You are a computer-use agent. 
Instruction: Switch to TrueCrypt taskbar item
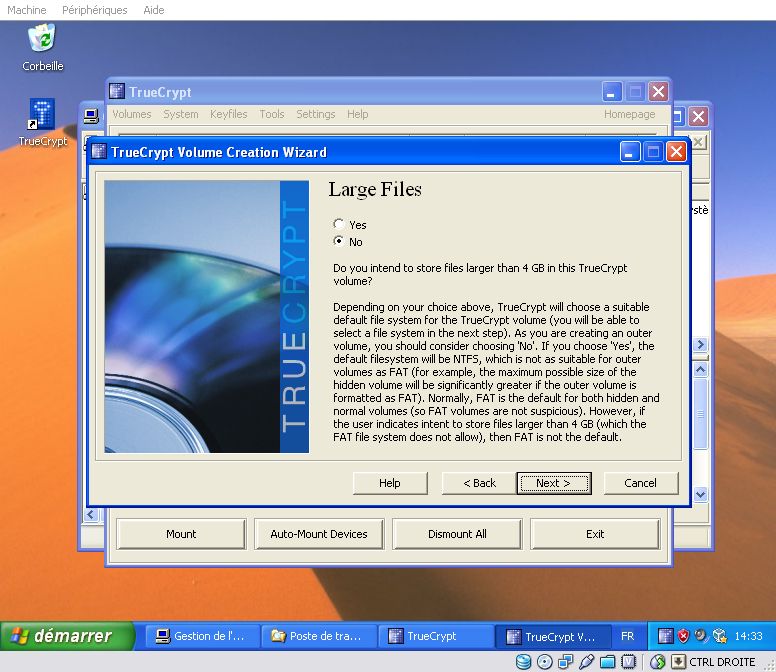pos(436,636)
